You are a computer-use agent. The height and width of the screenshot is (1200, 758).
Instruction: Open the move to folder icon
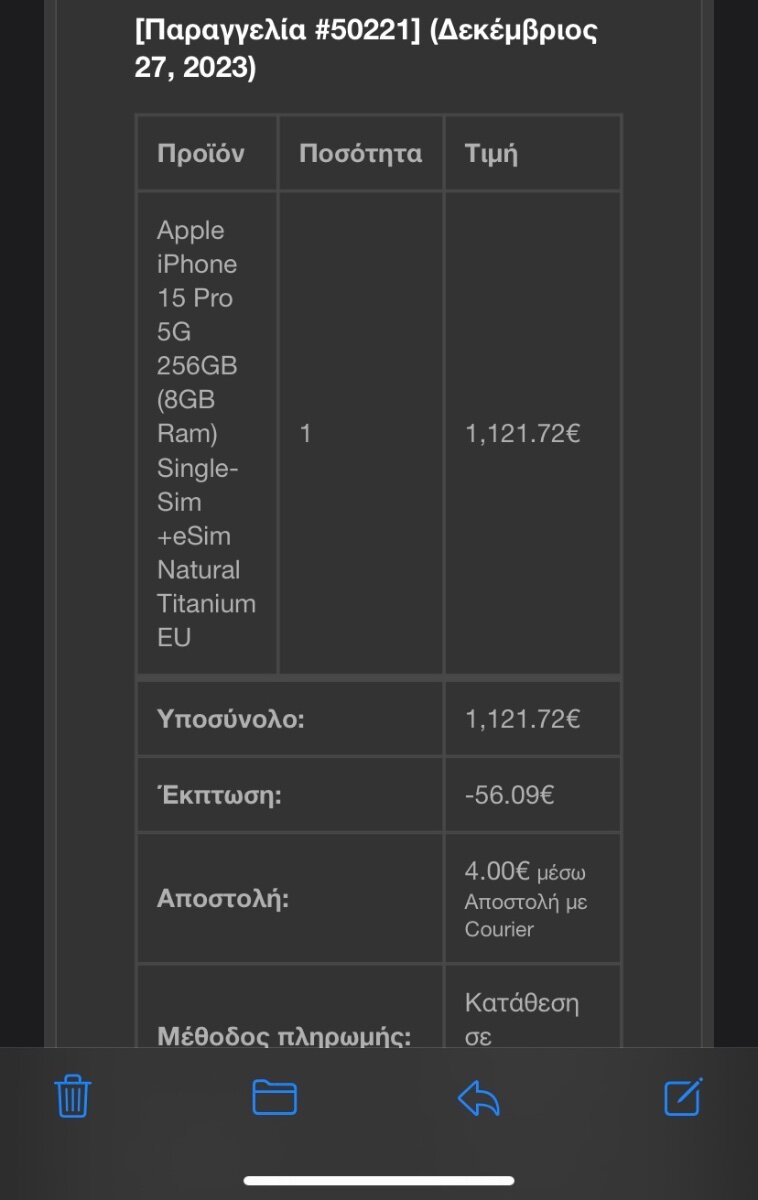tap(274, 1097)
